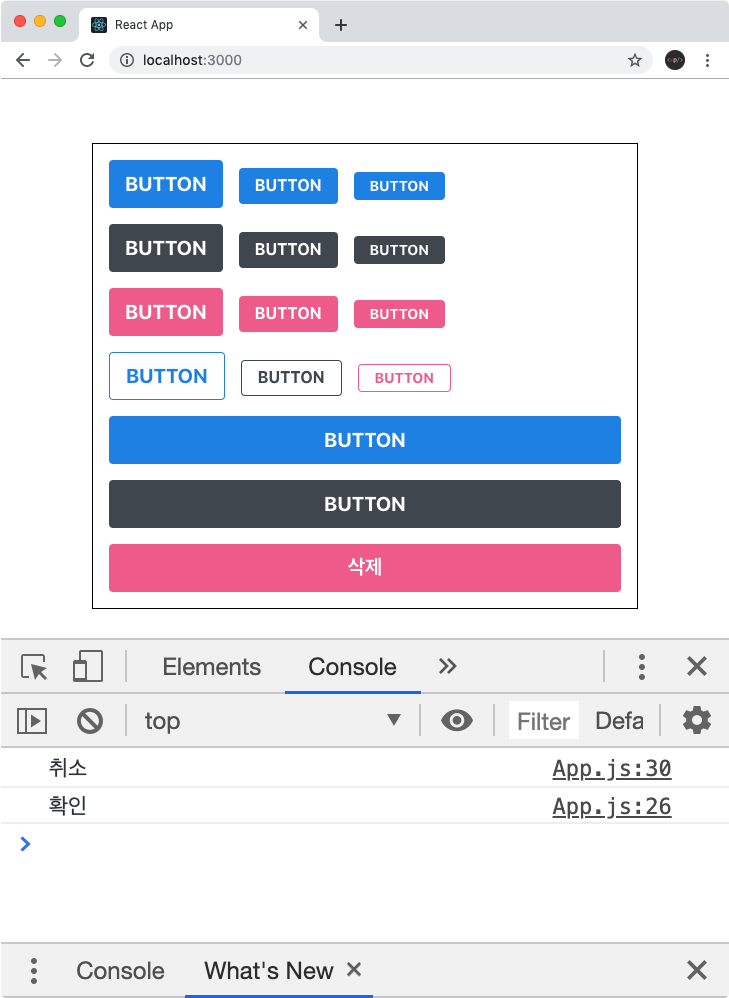Image resolution: width=729 pixels, height=998 pixels.
Task: Activate the inspect element picker icon
Action: [34, 666]
